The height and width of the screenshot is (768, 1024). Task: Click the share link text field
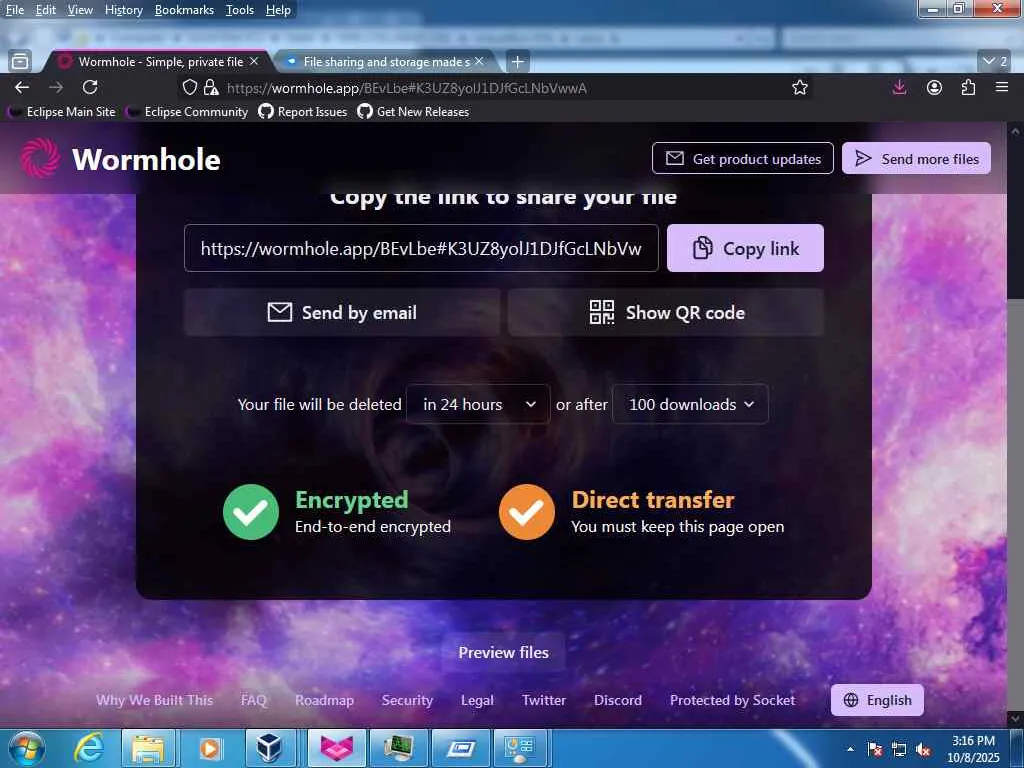(x=421, y=248)
